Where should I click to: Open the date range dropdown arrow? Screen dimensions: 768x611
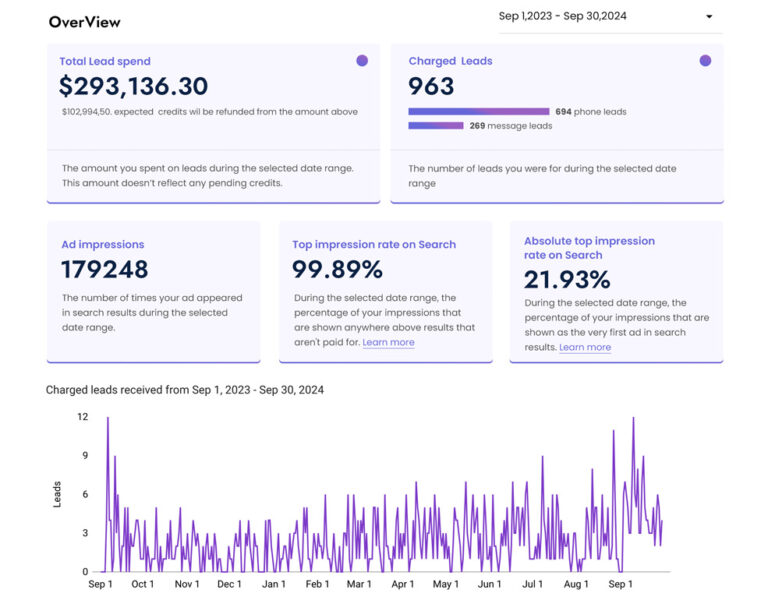click(709, 17)
